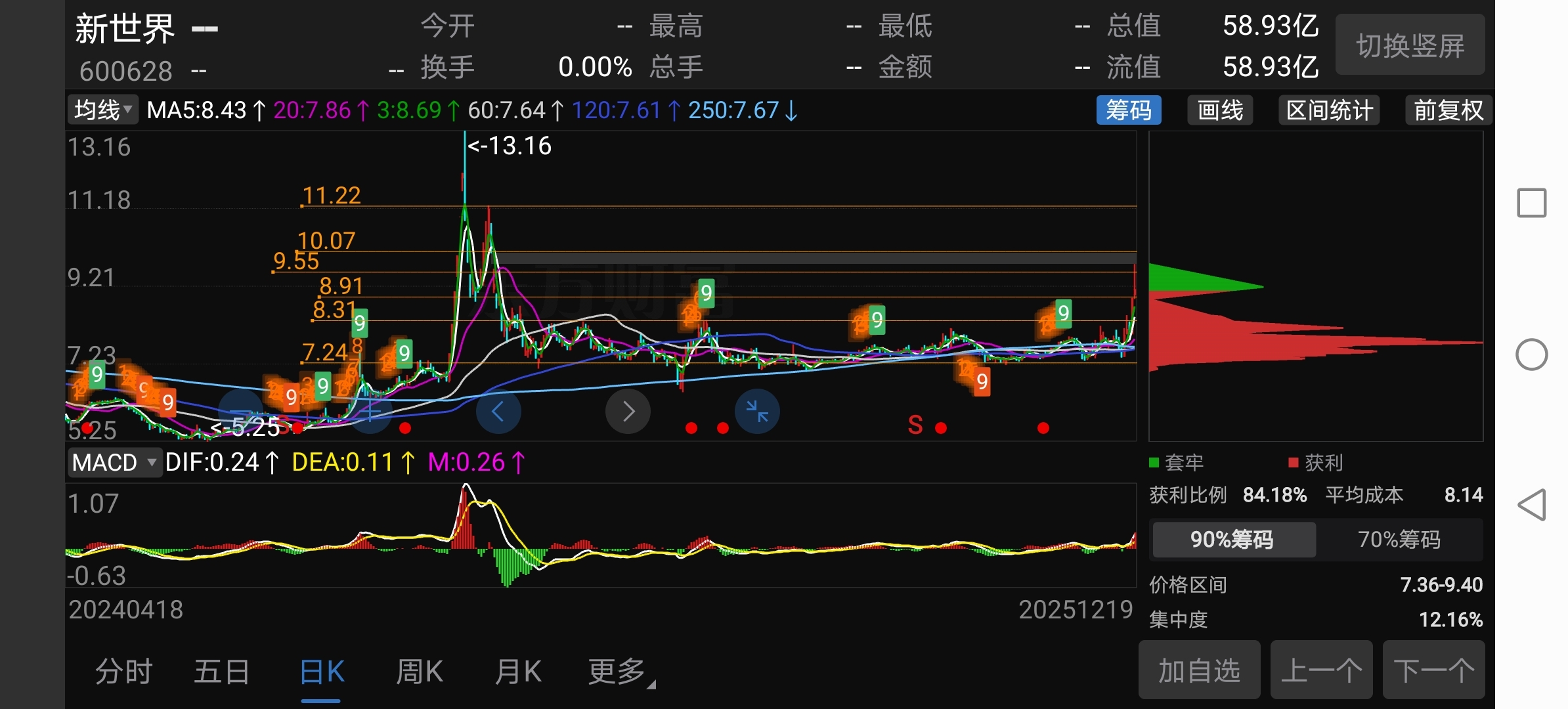
Task: Click the 加自选 button
Action: click(1198, 671)
